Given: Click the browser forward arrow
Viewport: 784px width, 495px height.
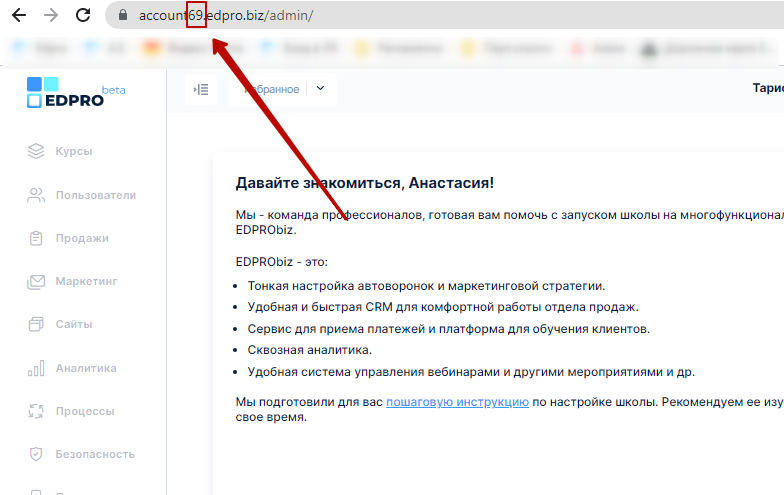Looking at the screenshot, I should [51, 16].
